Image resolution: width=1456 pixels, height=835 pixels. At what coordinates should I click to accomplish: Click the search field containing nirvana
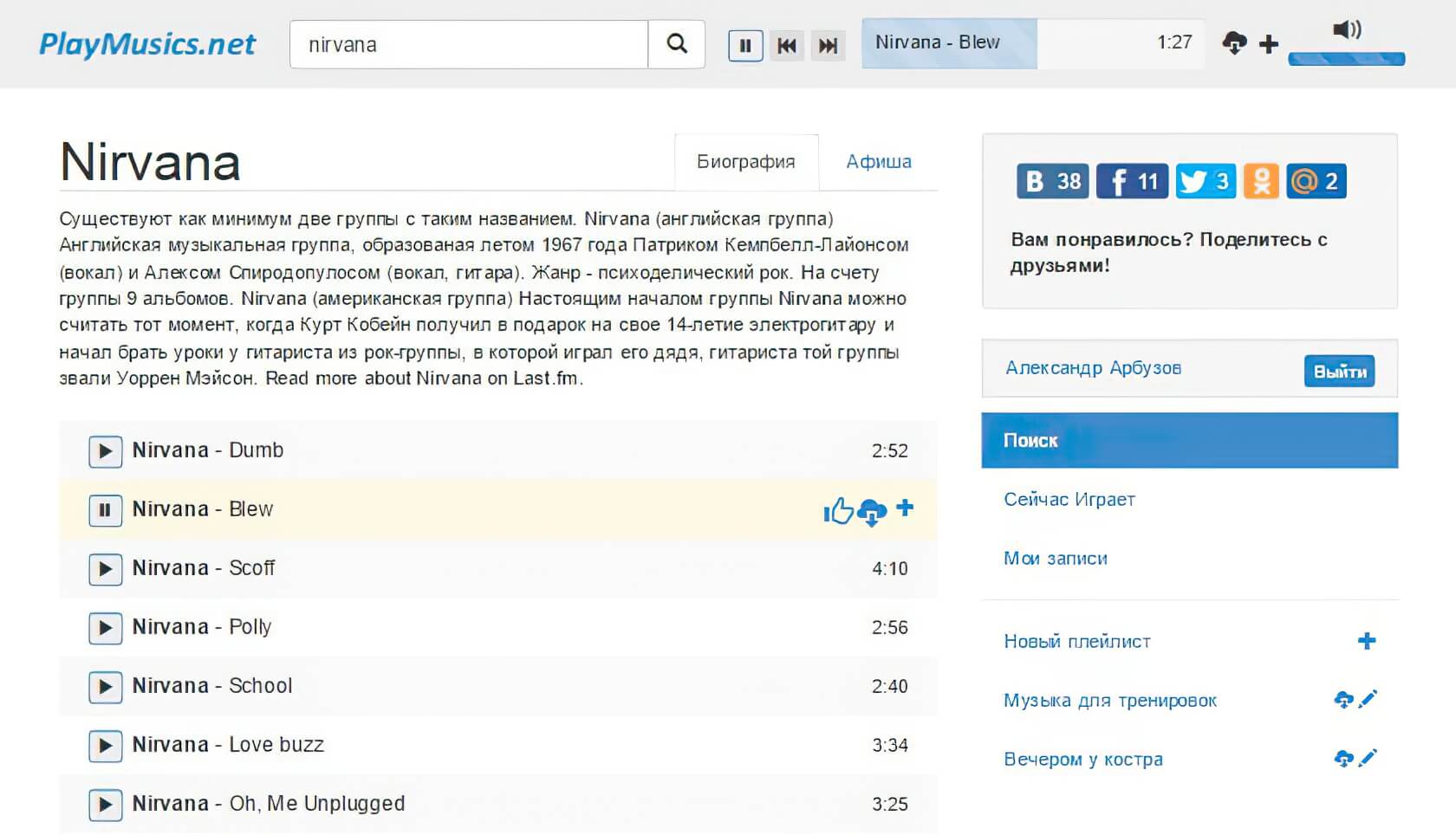pos(469,45)
